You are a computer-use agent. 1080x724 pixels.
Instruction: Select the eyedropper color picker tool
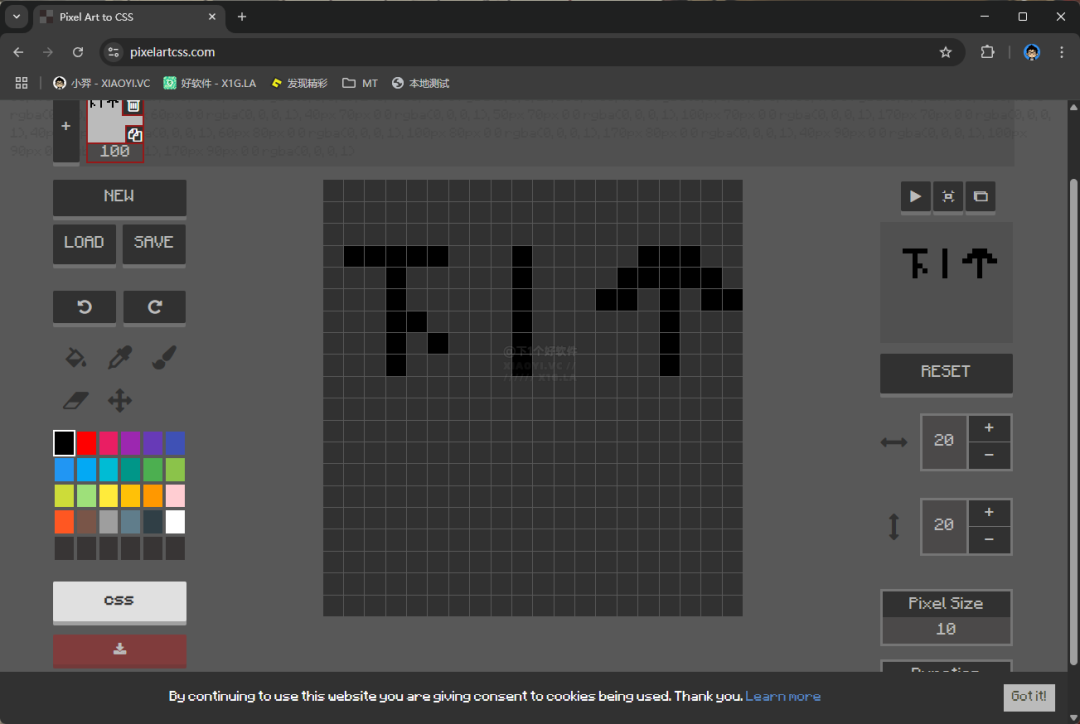tap(120, 357)
